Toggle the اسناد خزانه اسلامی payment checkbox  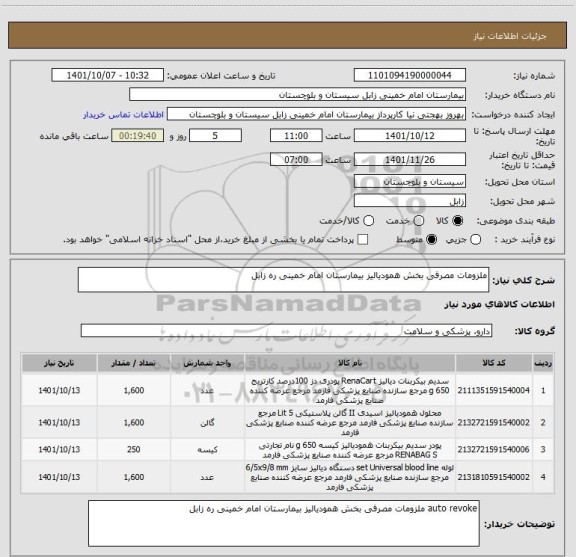tap(363, 240)
